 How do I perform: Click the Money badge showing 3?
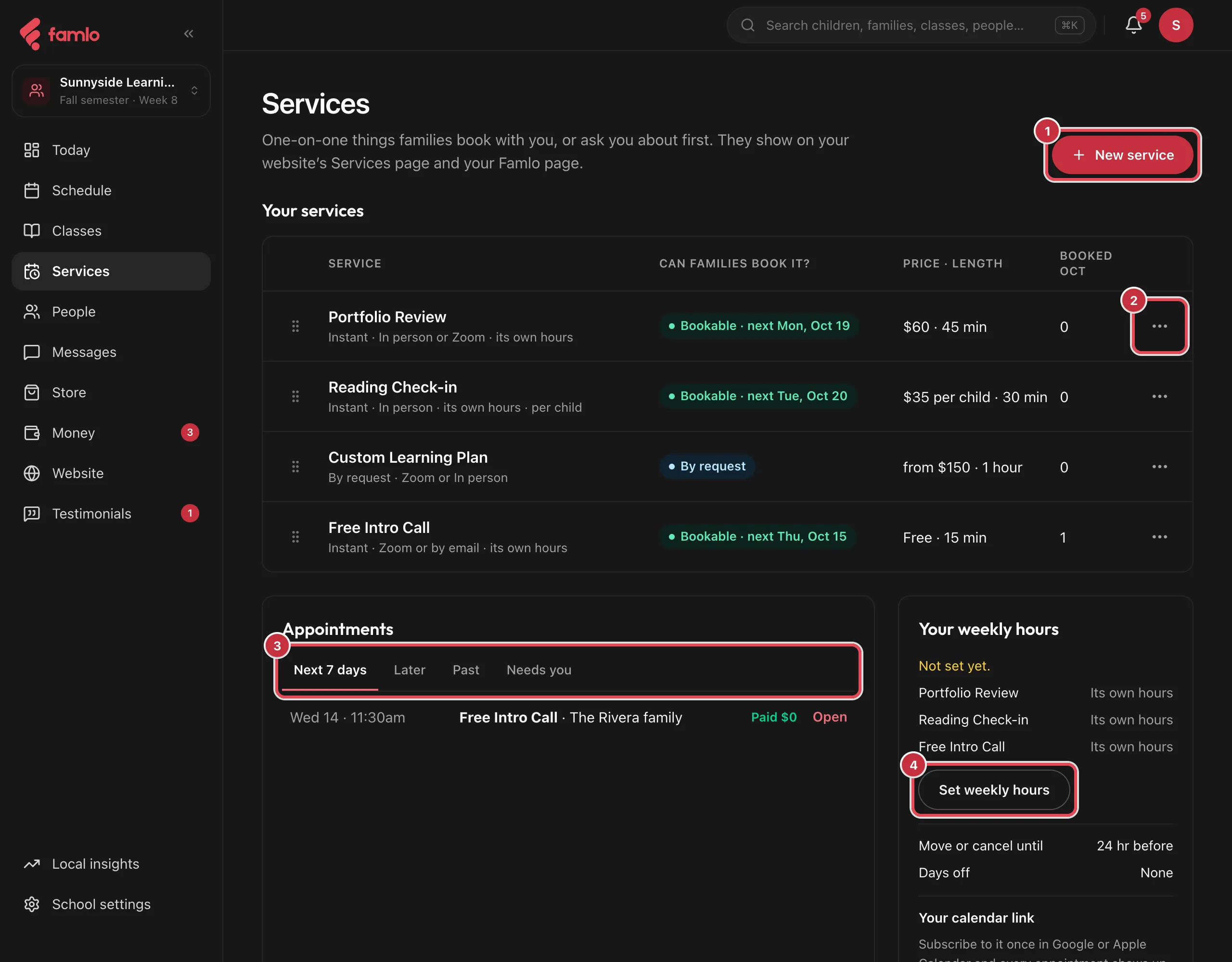(x=190, y=432)
